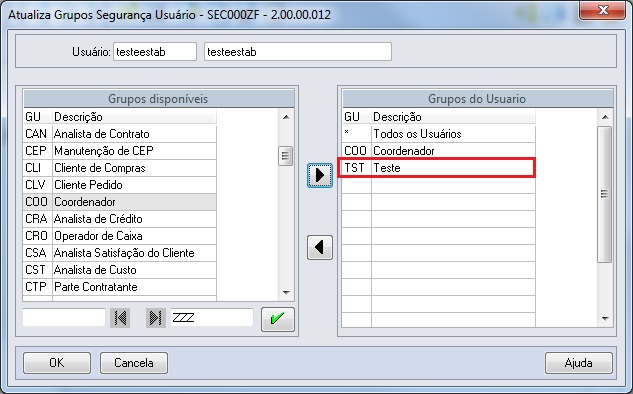
Task: Select Analista de Crédito row
Action: click(120, 219)
